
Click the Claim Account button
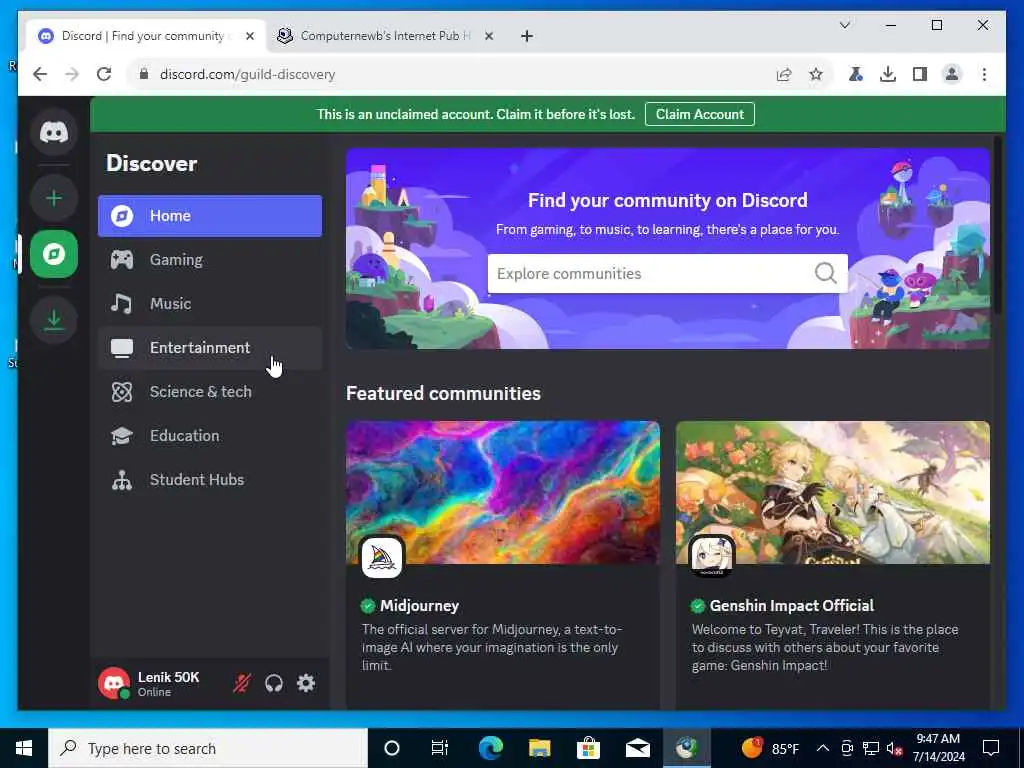699,114
